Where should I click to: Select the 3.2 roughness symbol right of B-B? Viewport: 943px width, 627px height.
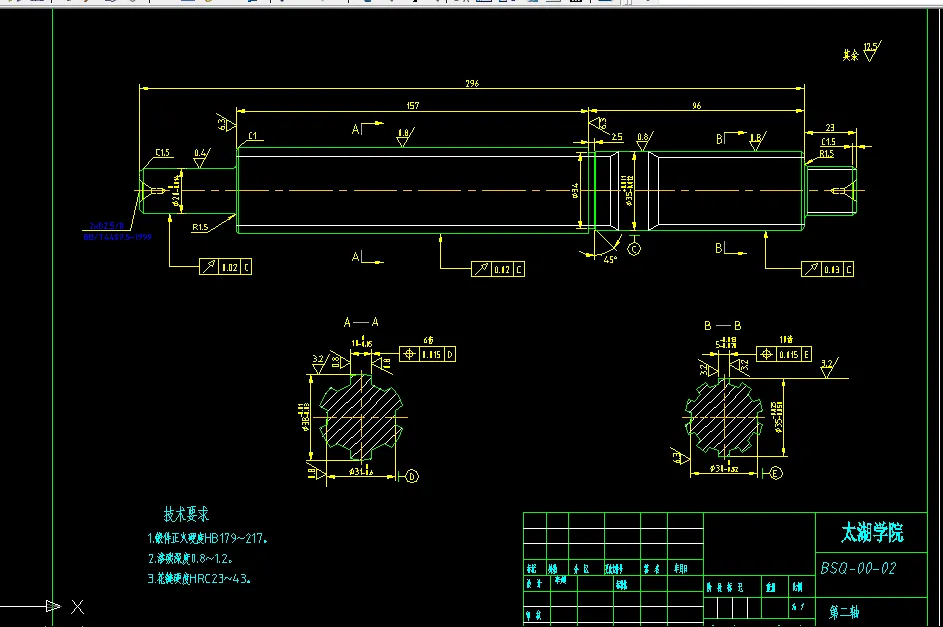(829, 368)
